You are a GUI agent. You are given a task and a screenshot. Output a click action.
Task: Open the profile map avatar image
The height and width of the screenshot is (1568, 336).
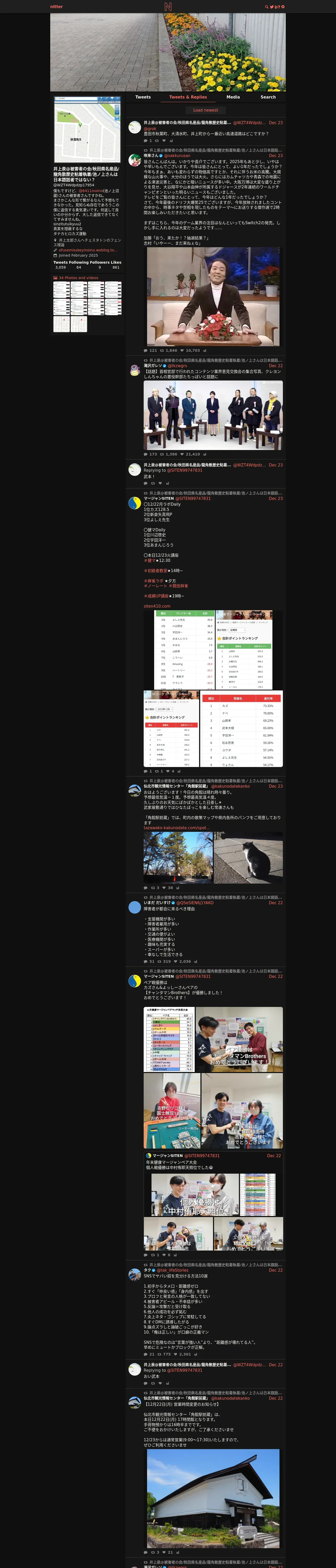(x=87, y=129)
